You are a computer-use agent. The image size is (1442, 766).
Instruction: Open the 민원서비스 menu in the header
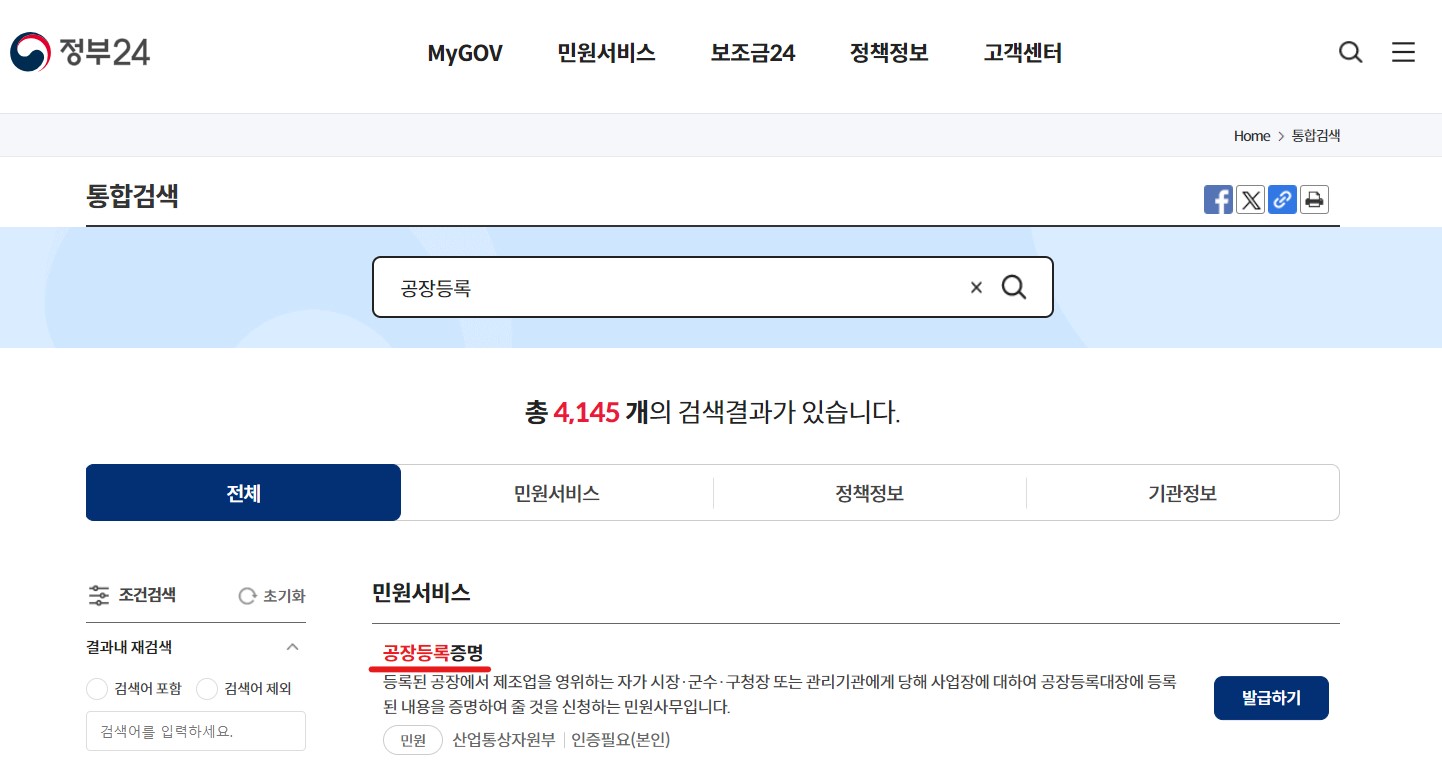[x=605, y=53]
